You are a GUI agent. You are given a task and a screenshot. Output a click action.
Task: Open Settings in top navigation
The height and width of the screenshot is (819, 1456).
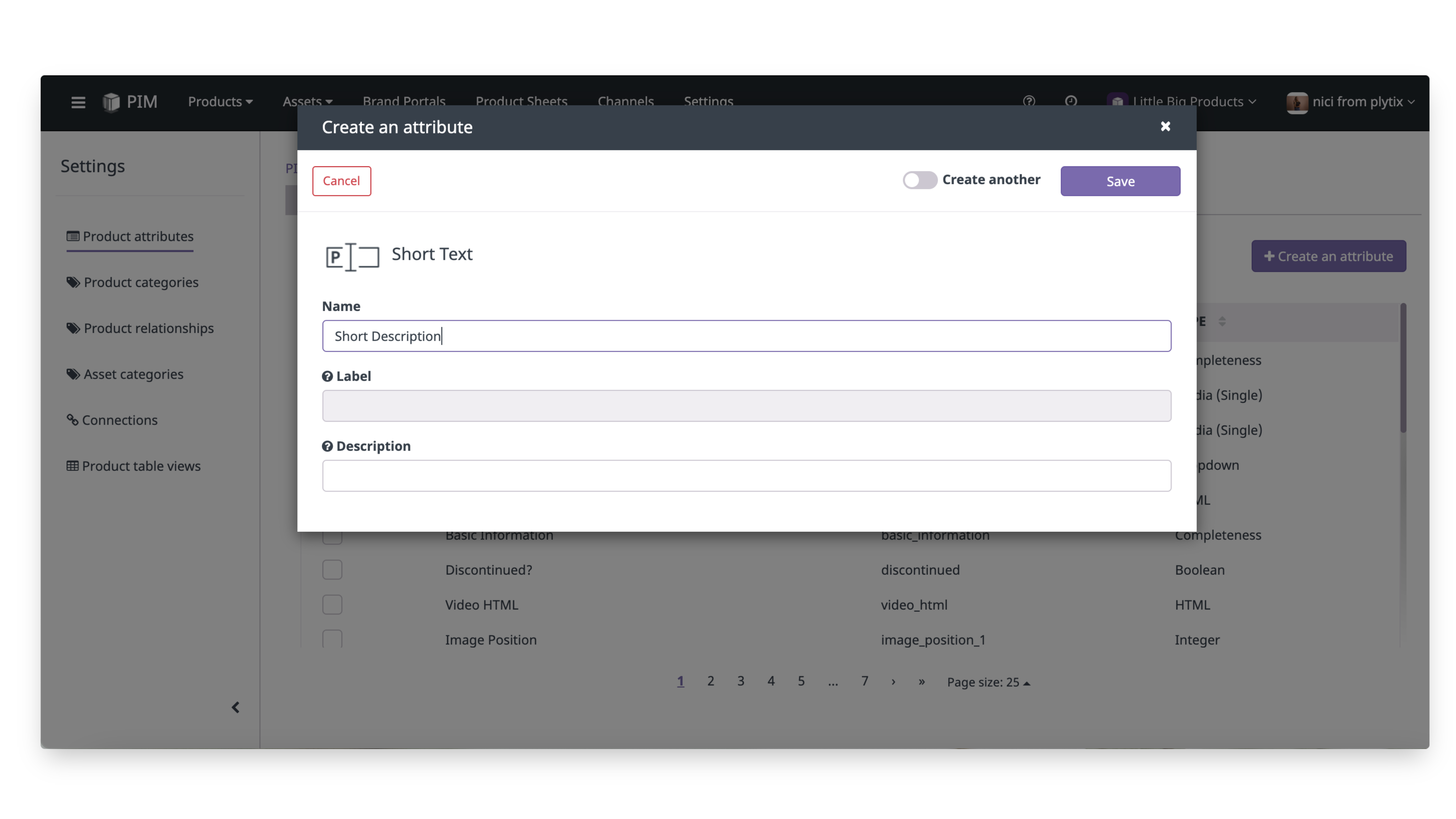click(708, 102)
